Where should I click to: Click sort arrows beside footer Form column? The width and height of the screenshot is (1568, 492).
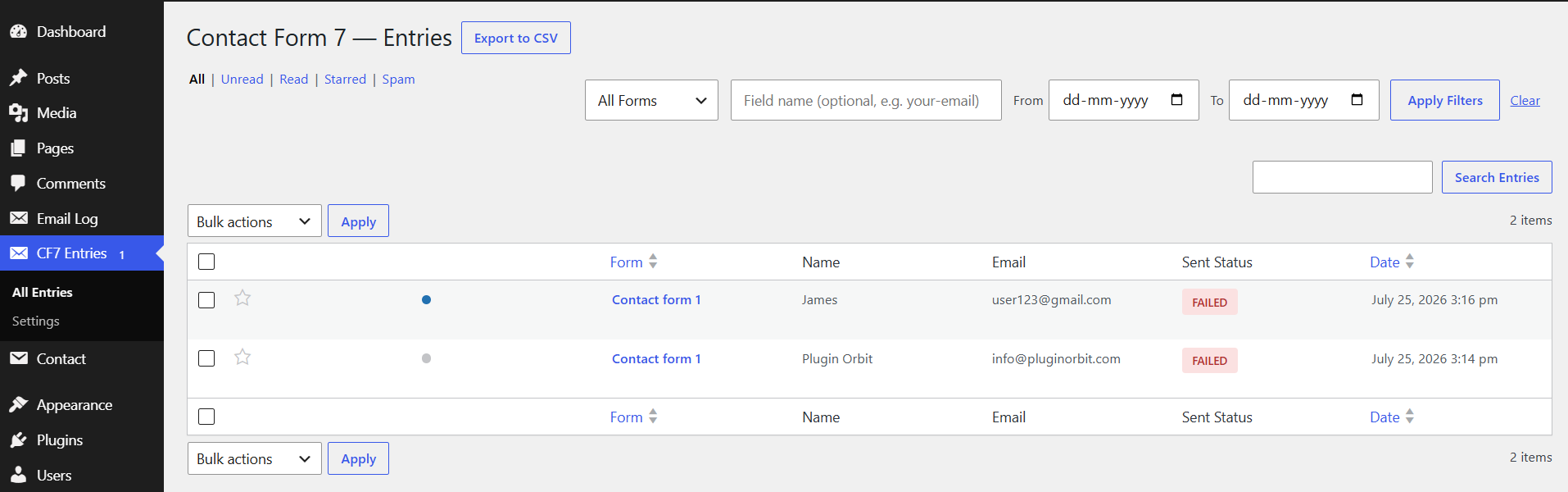653,417
